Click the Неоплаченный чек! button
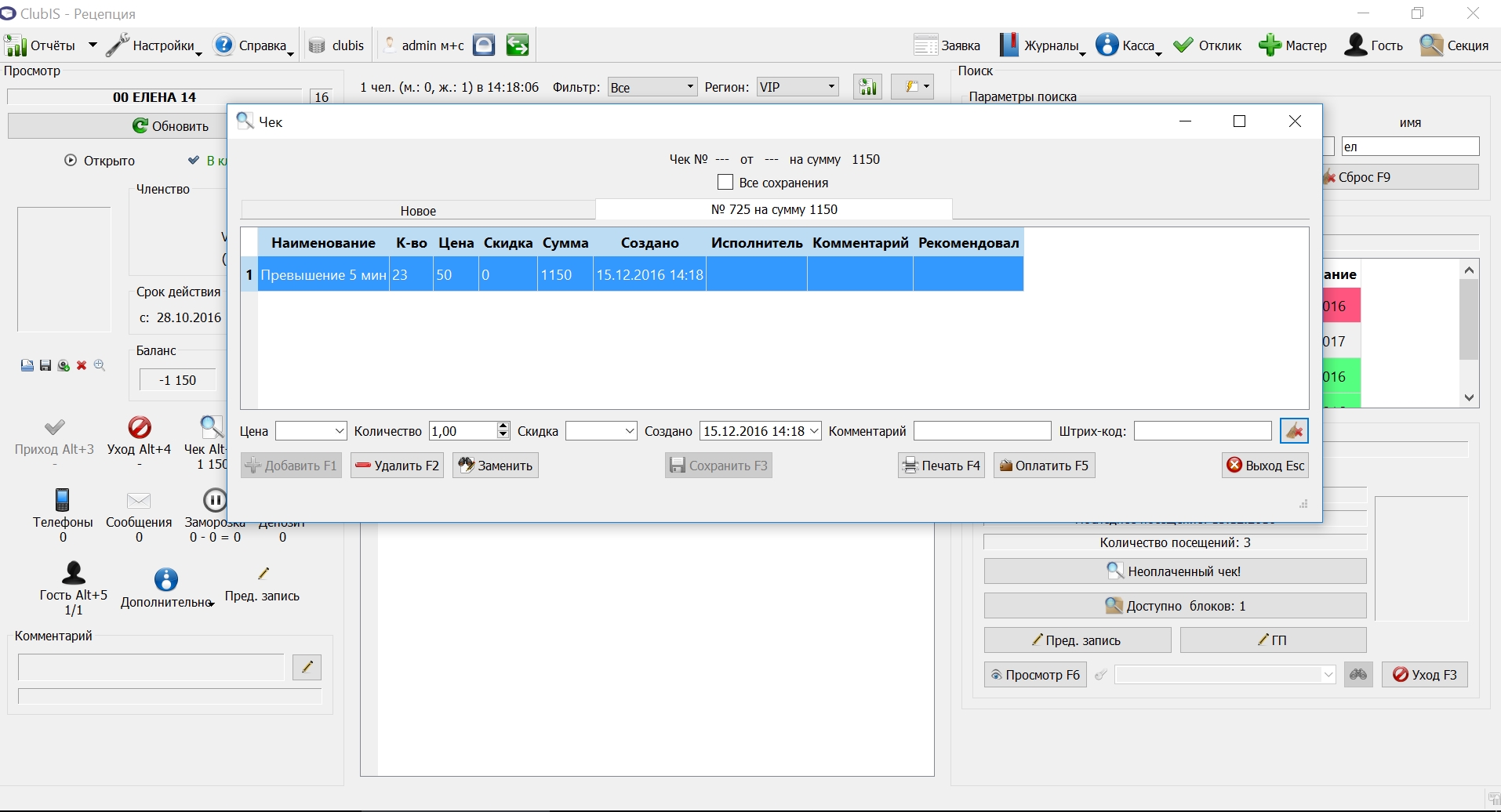The image size is (1501, 812). (1175, 571)
